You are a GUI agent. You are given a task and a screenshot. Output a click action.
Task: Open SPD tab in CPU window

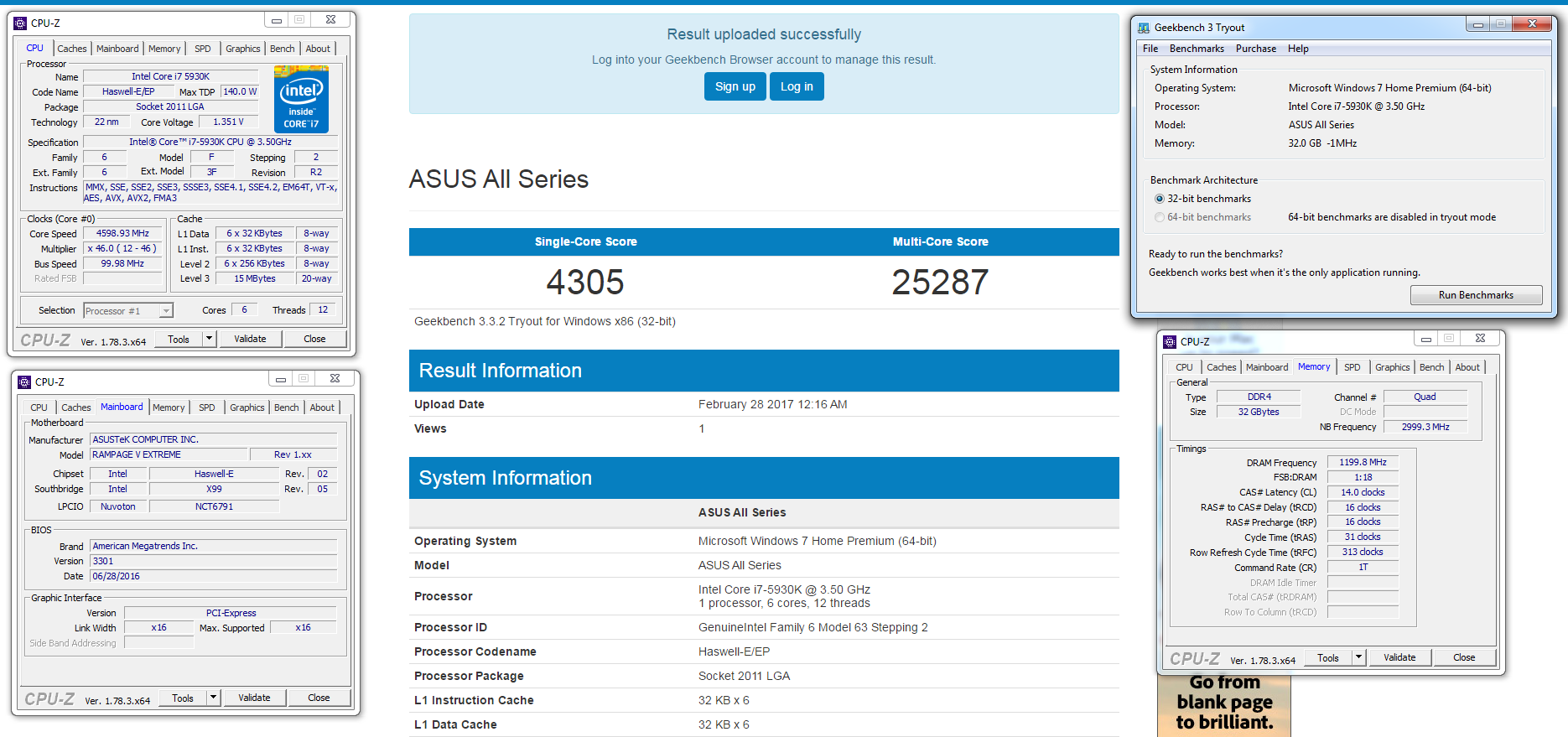click(203, 49)
